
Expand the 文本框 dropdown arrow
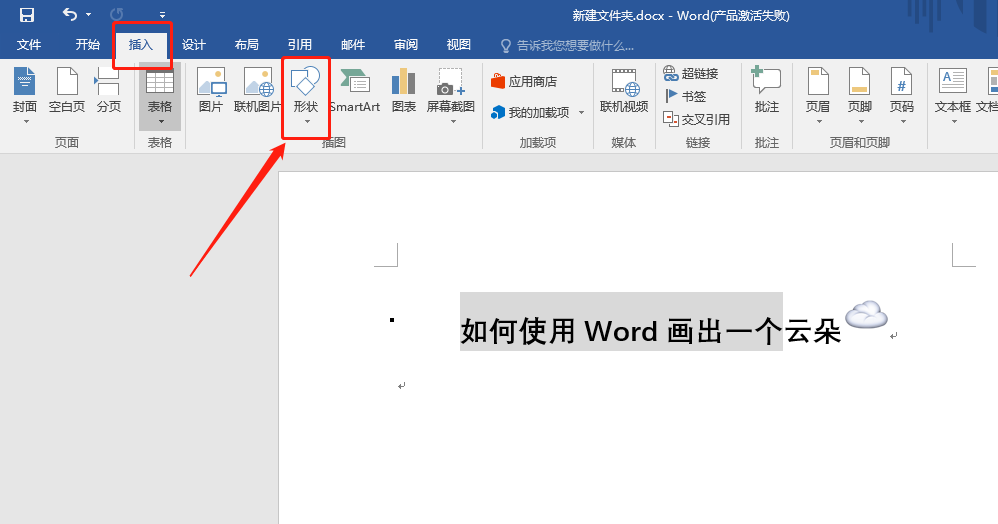tap(954, 122)
